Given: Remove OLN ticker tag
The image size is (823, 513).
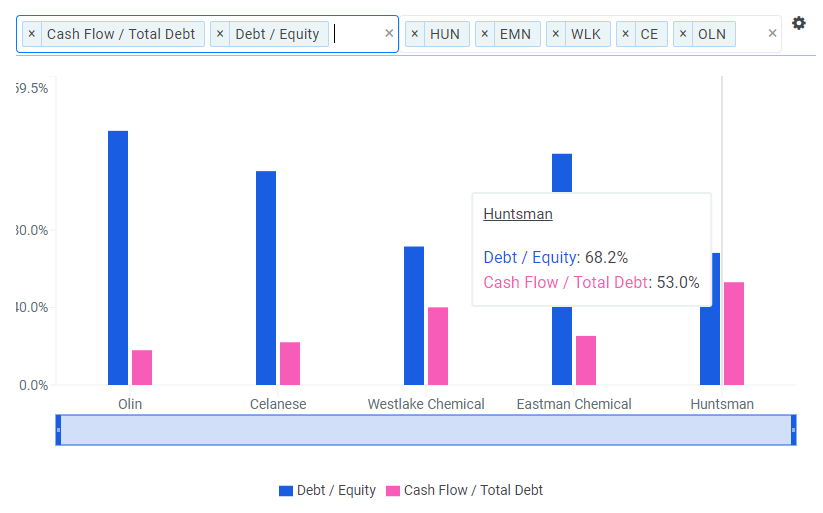Looking at the screenshot, I should click(x=683, y=34).
